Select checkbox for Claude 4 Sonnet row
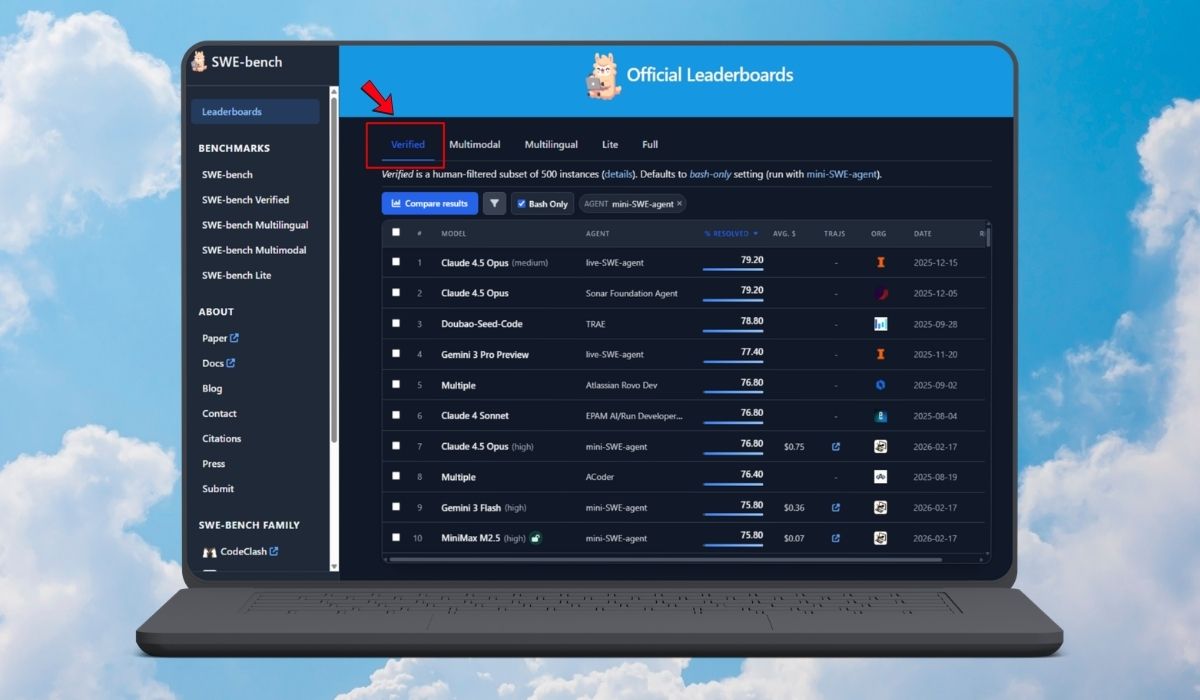1200x700 pixels. [x=396, y=415]
